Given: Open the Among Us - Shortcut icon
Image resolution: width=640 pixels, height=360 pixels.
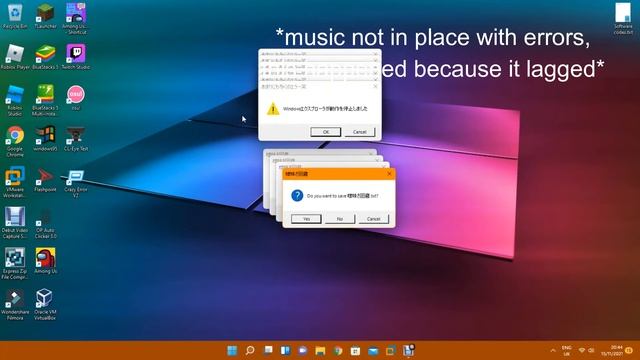Looking at the screenshot, I should (x=76, y=19).
